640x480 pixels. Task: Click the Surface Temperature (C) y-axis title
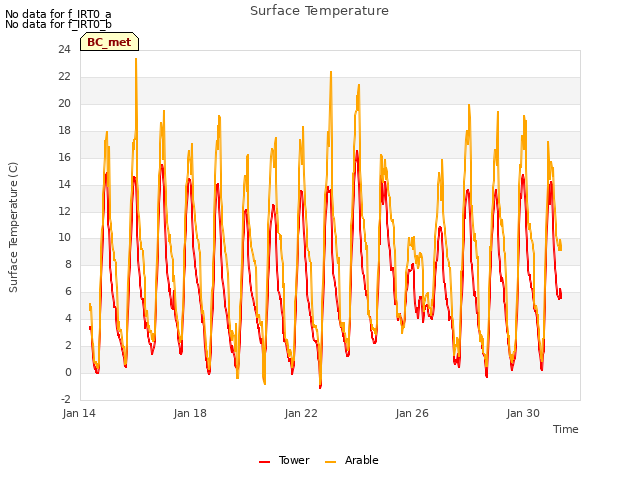13,227
